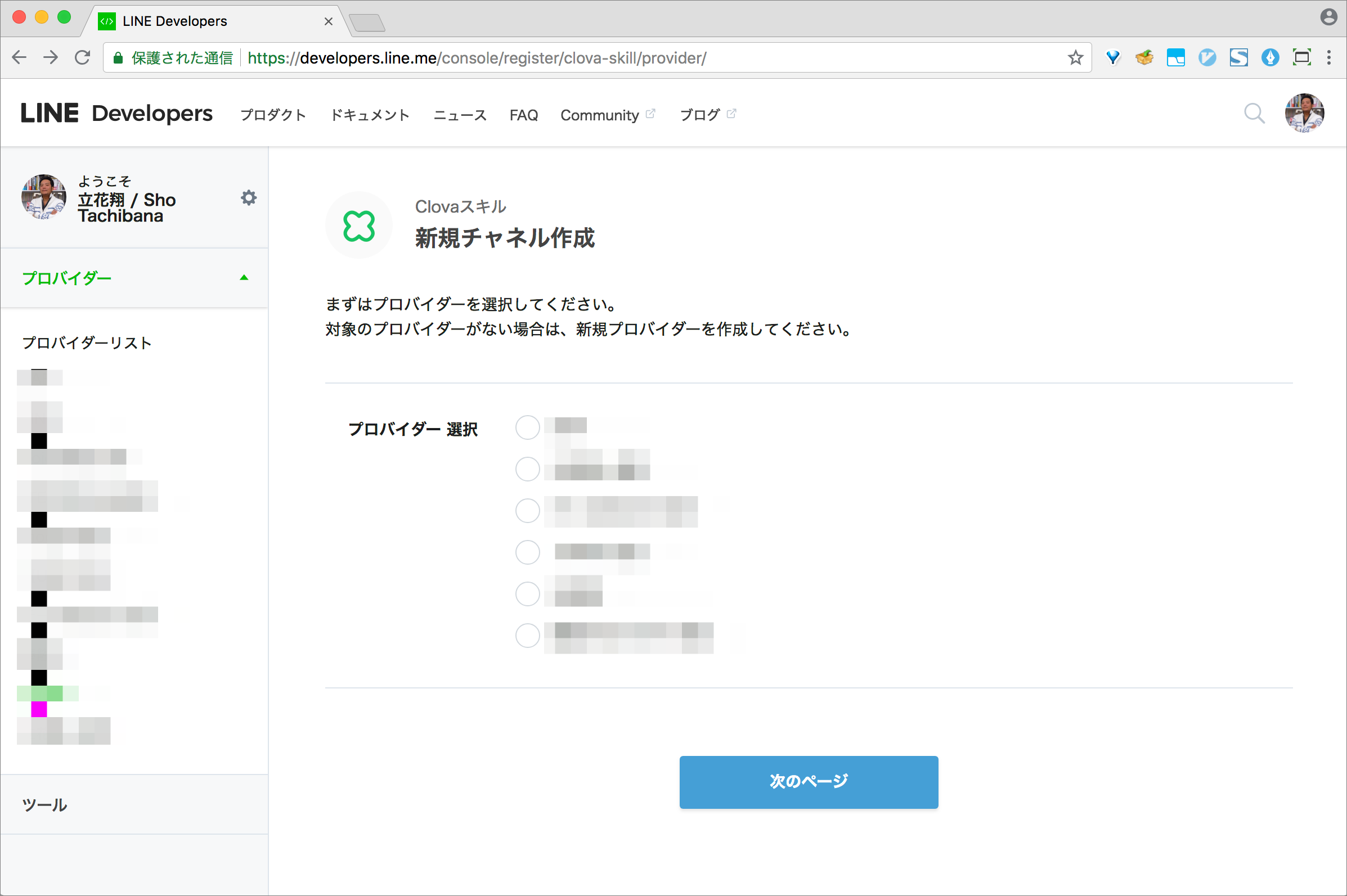Click the external-link icon beside ブログ
This screenshot has width=1347, height=896.
(731, 114)
